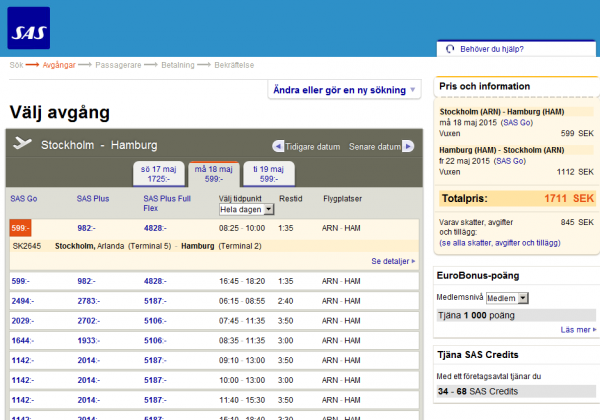The width and height of the screenshot is (600, 420).
Task: Click the Se detaljer link
Action: pyautogui.click(x=390, y=261)
